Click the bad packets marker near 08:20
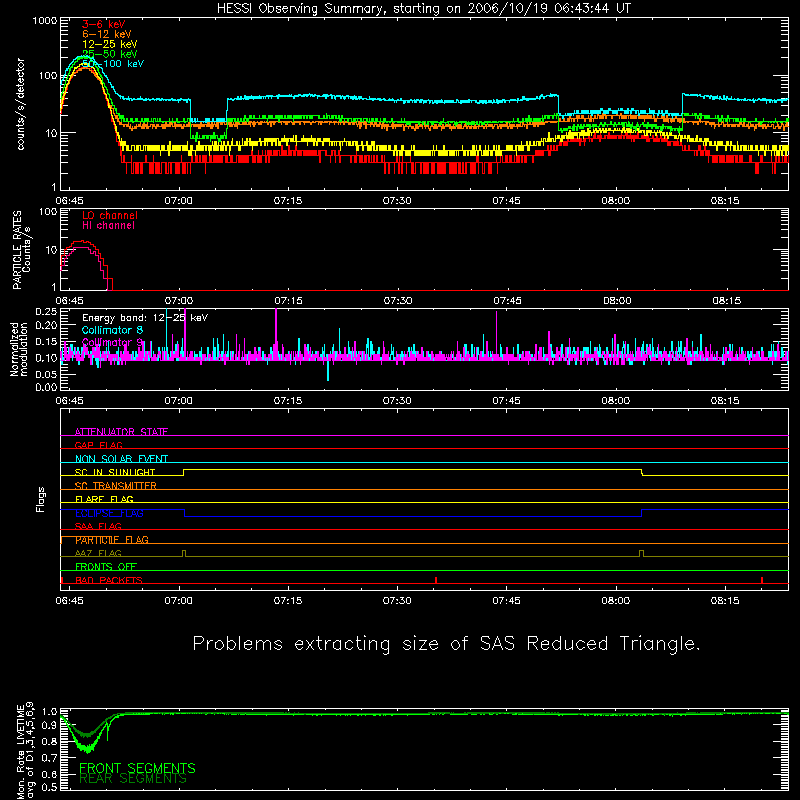 click(762, 580)
